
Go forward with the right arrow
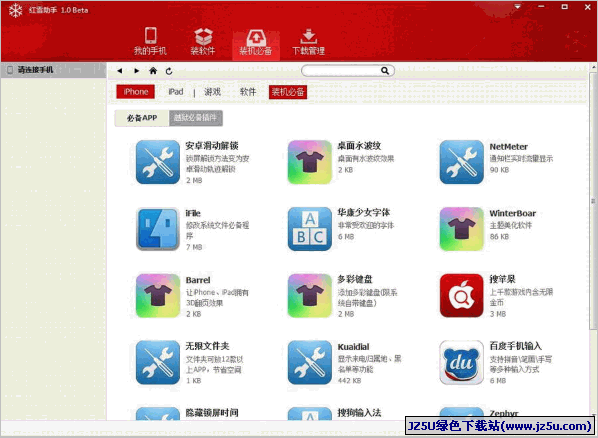(136, 71)
